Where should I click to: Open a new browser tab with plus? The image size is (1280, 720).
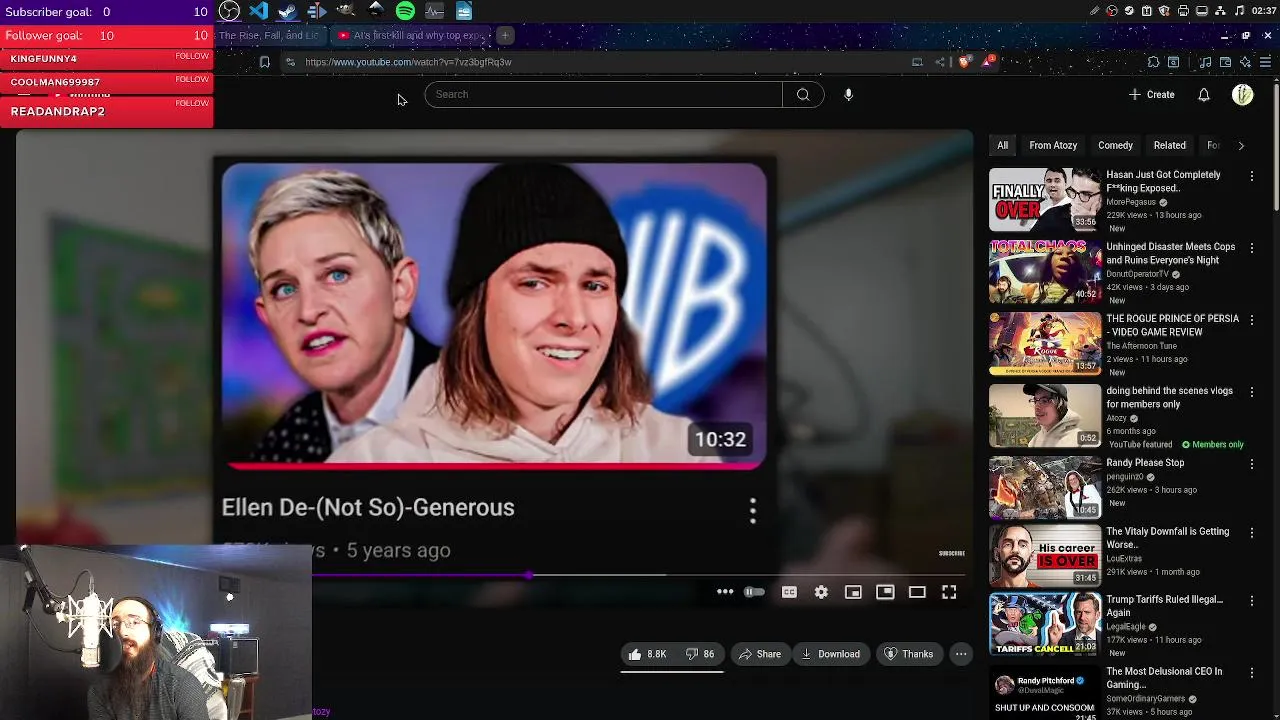505,36
